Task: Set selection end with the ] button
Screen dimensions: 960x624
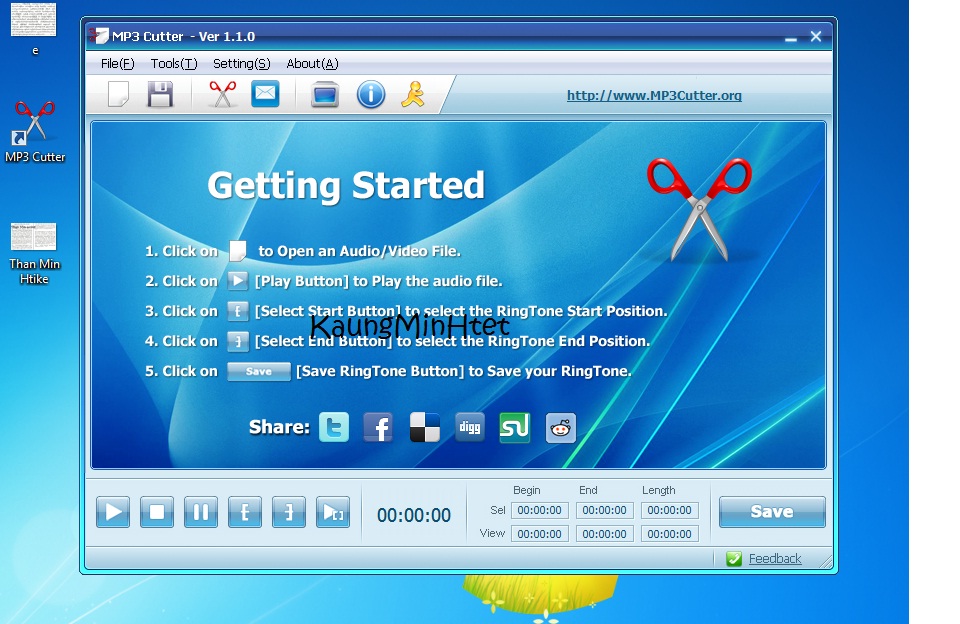Action: tap(288, 512)
